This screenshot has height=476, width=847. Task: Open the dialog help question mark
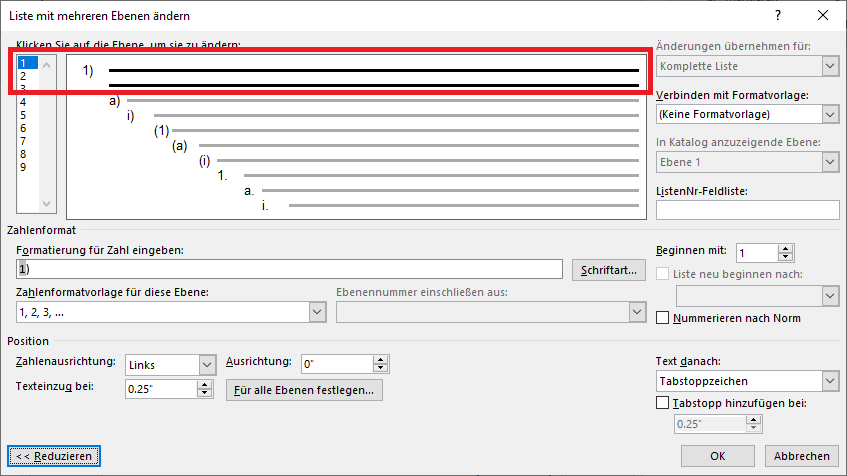coord(778,15)
